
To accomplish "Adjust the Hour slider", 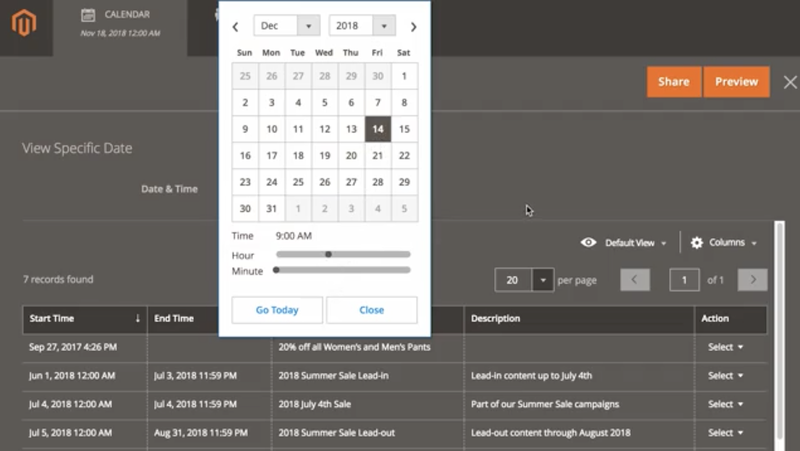I will coord(343,254).
